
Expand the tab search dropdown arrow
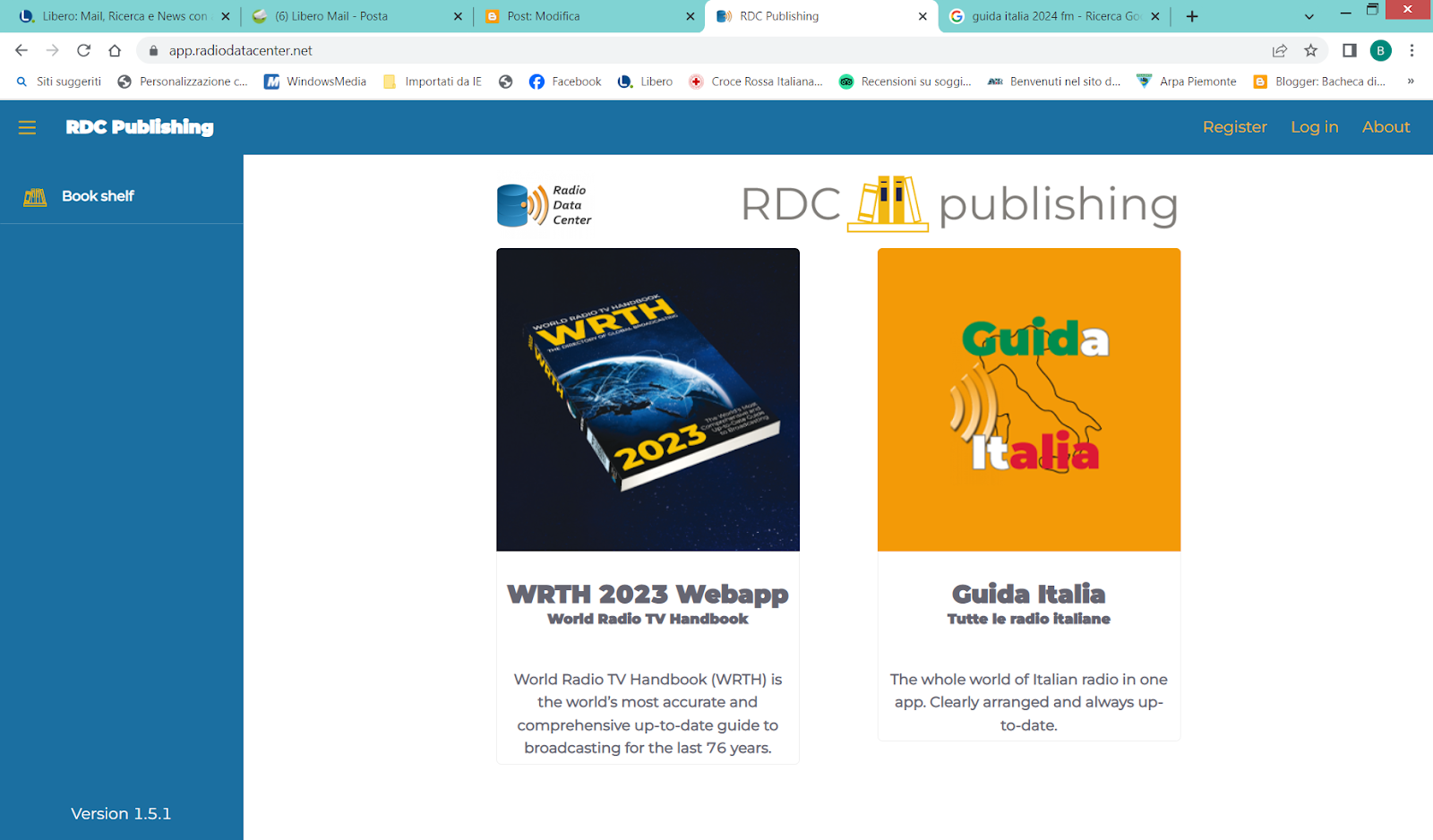pos(1309,16)
